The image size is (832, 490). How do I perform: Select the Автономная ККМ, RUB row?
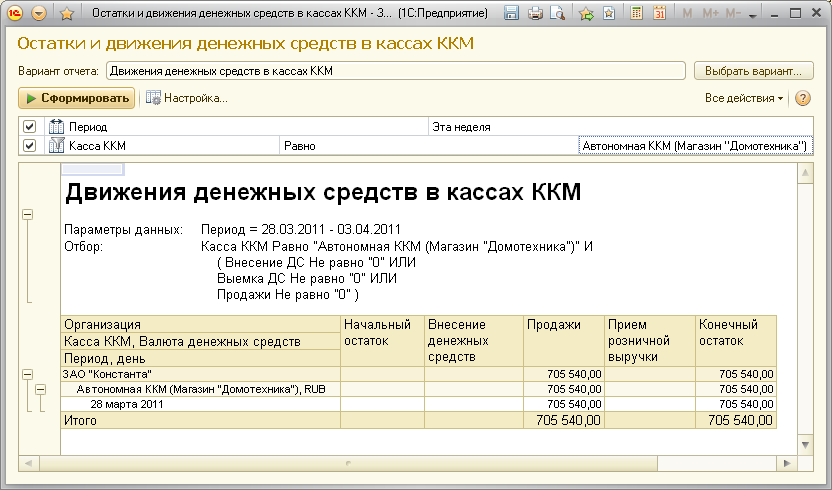pyautogui.click(x=201, y=389)
